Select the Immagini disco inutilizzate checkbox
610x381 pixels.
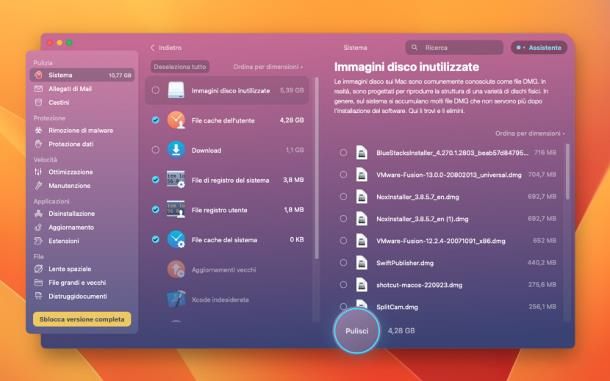tap(155, 90)
